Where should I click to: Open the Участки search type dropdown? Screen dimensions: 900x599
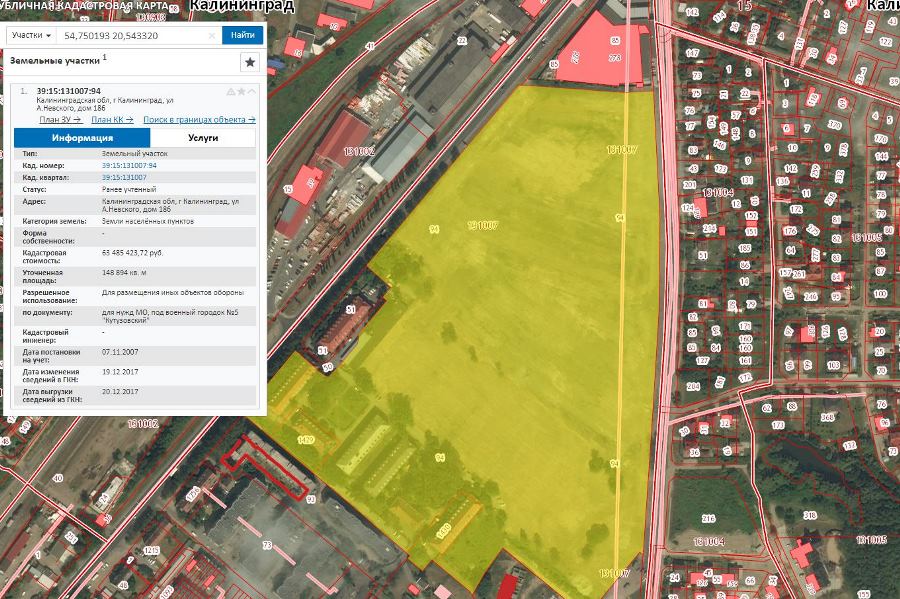click(x=31, y=35)
